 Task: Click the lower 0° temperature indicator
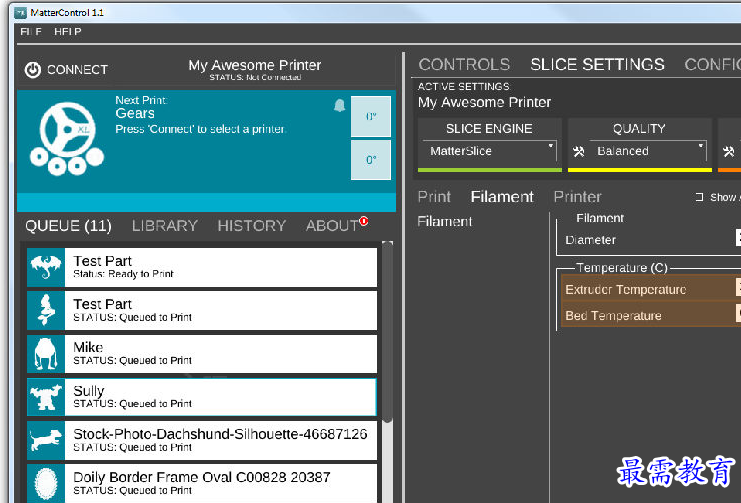[x=371, y=160]
